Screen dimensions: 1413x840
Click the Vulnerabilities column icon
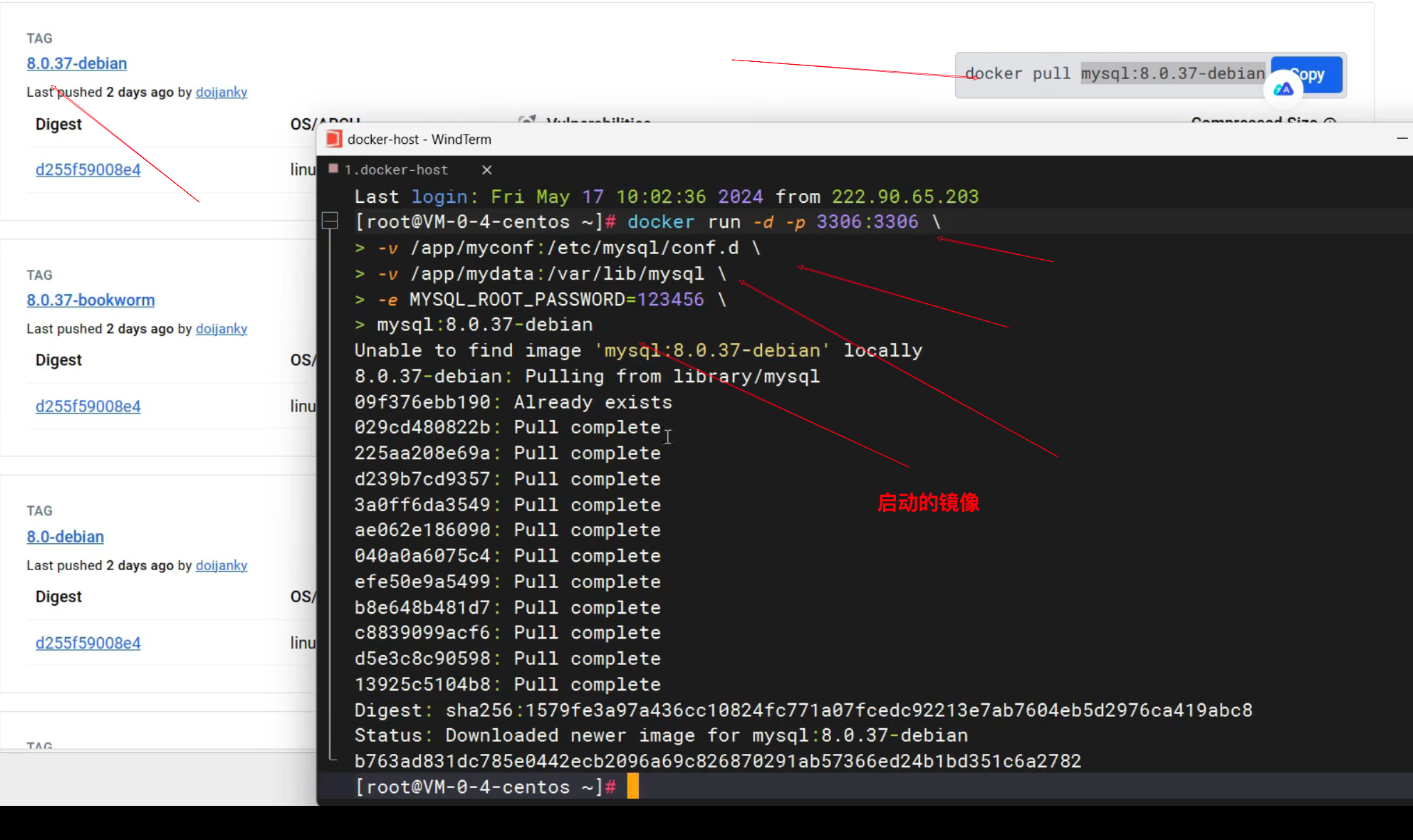click(527, 120)
